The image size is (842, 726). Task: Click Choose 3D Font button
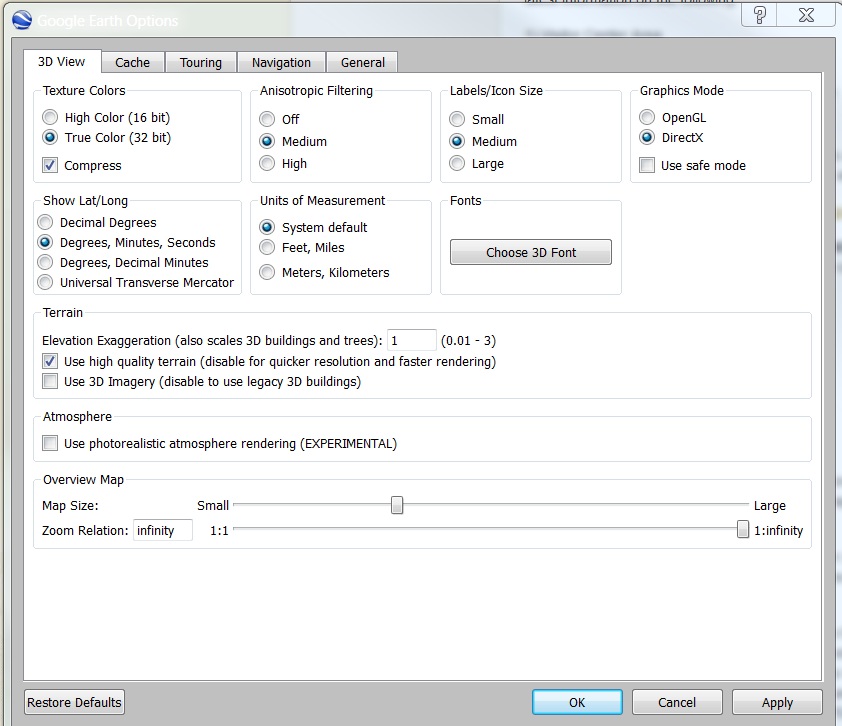[531, 252]
